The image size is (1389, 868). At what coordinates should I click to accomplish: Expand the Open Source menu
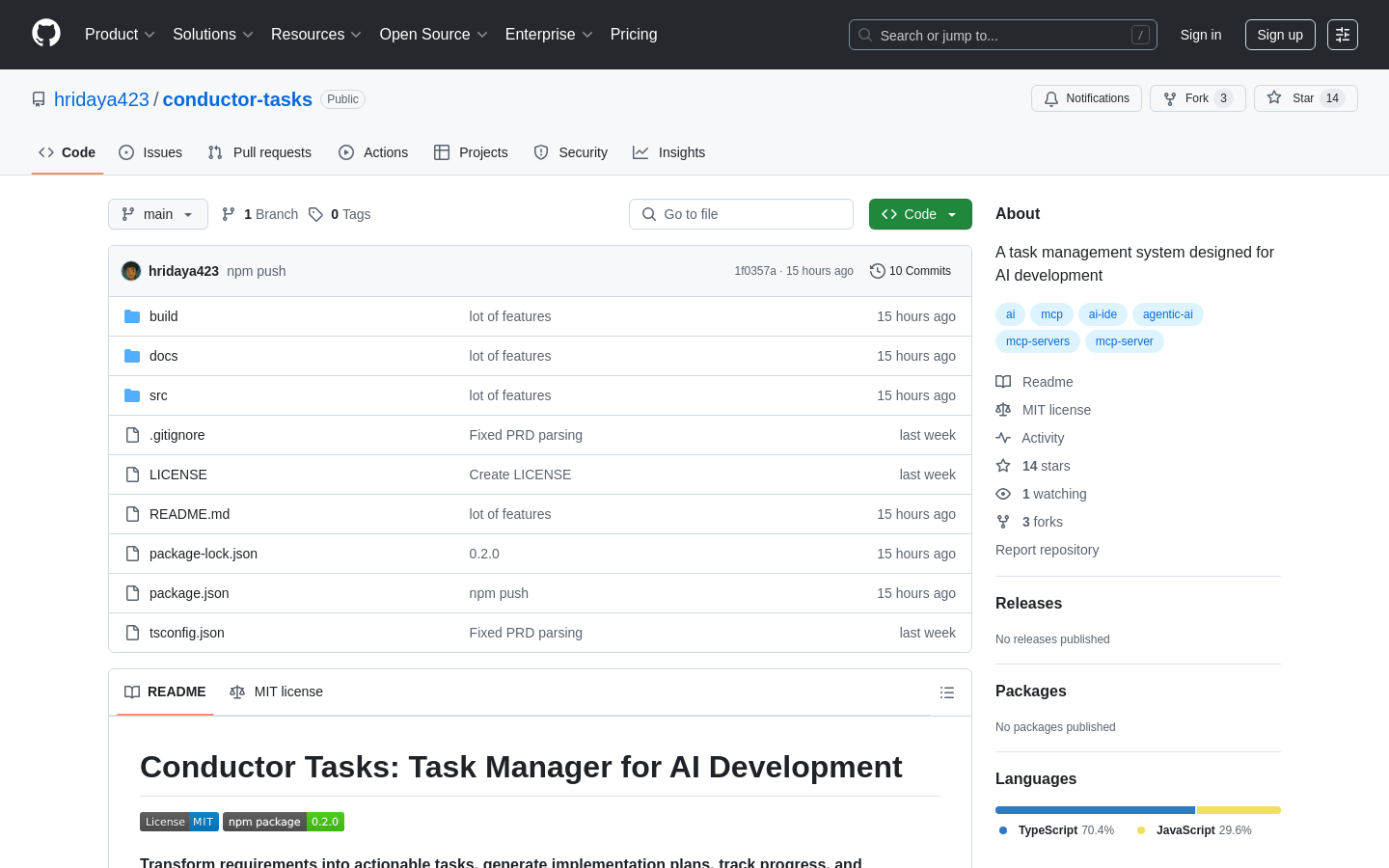[x=434, y=35]
